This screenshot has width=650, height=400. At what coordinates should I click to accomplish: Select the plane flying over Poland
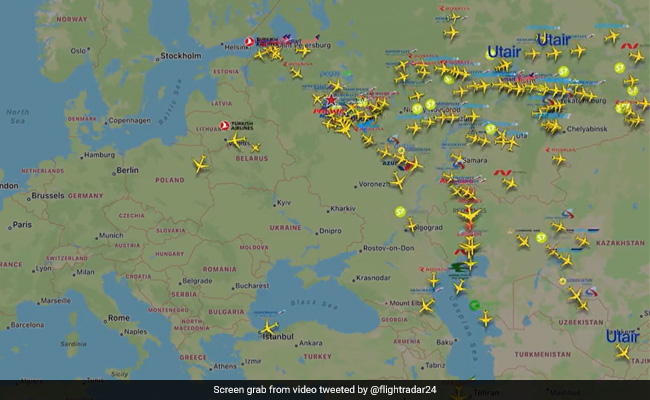(x=201, y=164)
